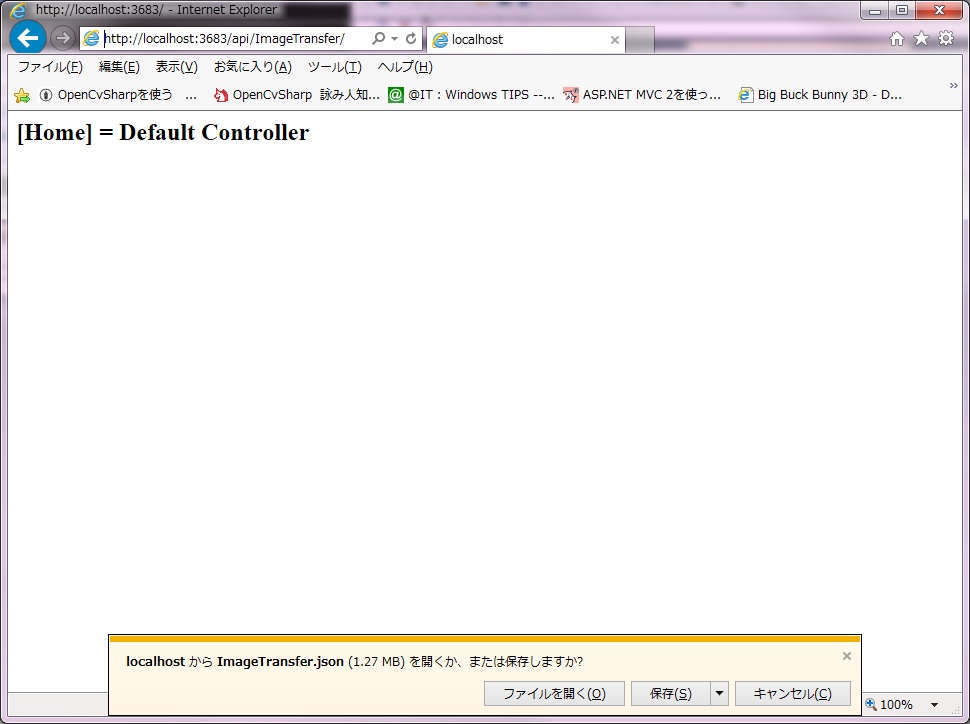Select the localhost tab

click(x=526, y=40)
